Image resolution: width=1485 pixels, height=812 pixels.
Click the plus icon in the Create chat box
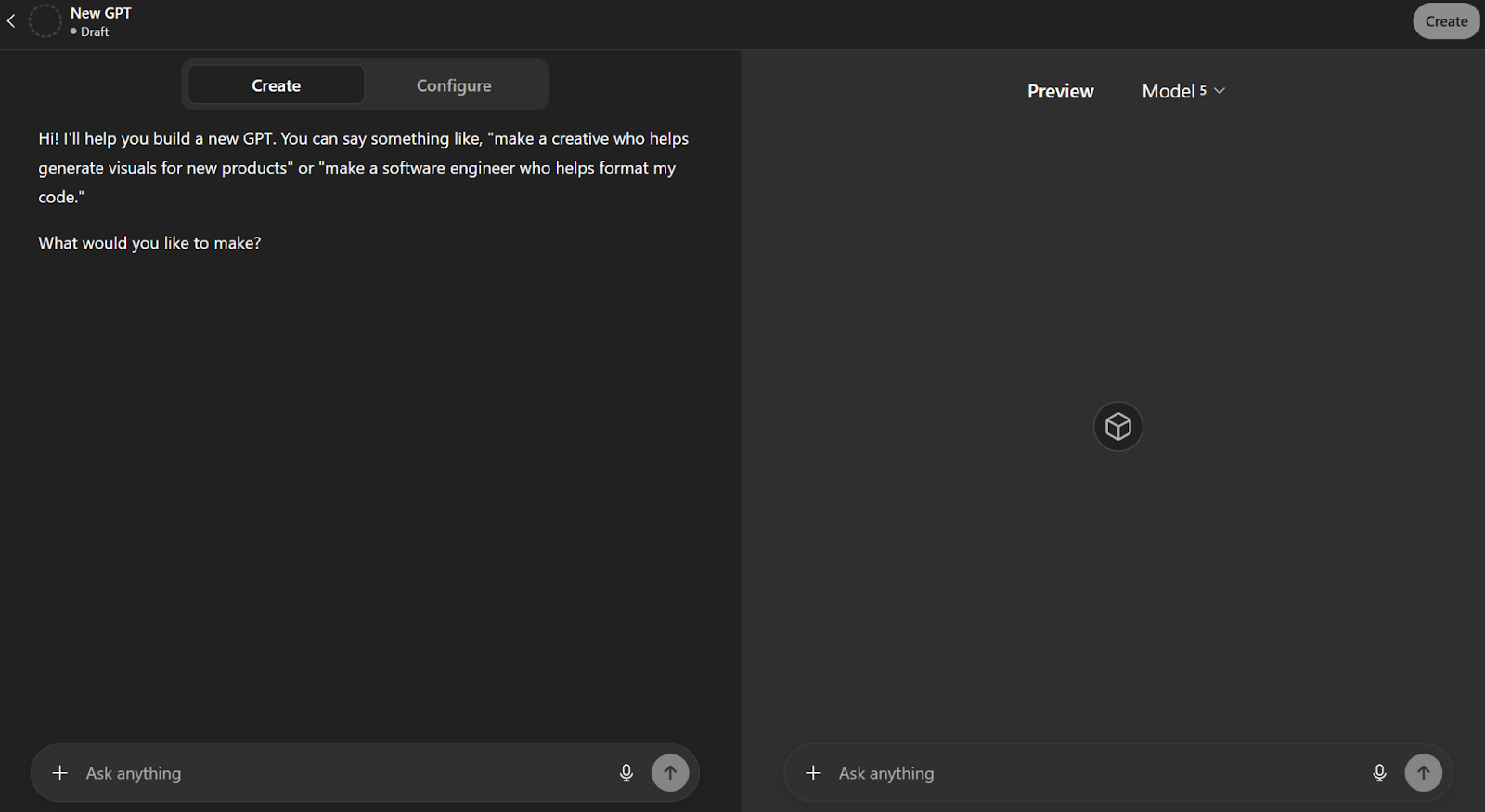[x=60, y=773]
